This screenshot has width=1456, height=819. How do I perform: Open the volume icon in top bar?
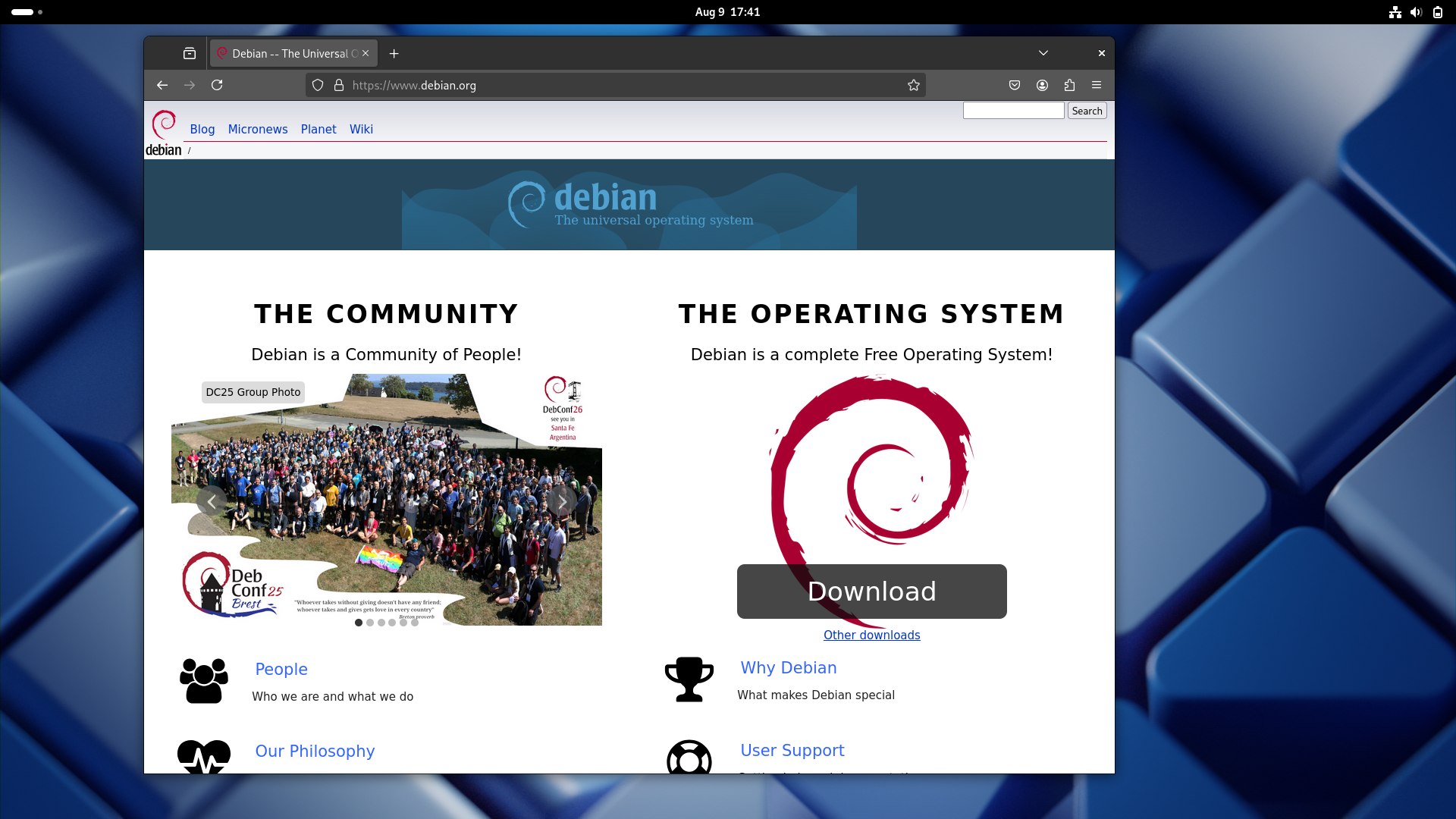pyautogui.click(x=1416, y=12)
